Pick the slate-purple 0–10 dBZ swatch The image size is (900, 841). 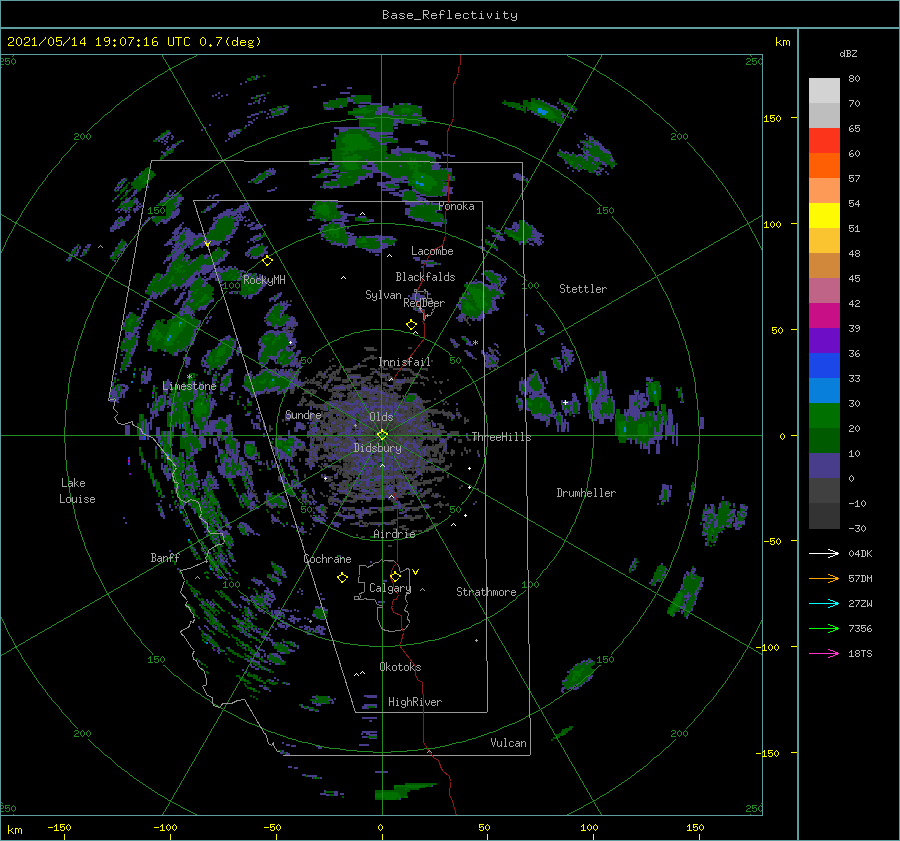(824, 466)
